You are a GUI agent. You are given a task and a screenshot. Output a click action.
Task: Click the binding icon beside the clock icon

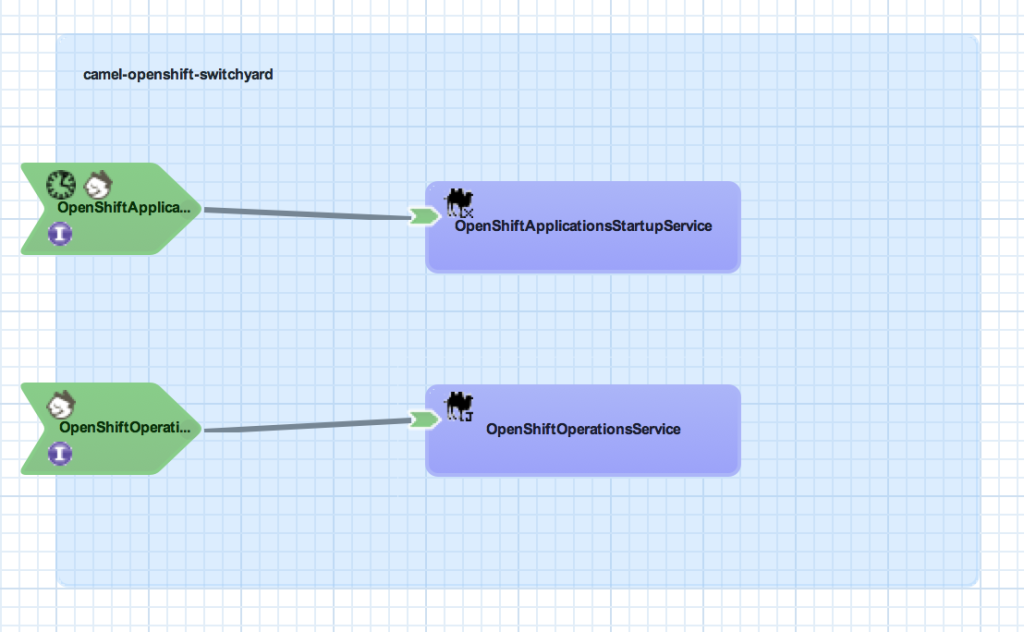pos(98,185)
